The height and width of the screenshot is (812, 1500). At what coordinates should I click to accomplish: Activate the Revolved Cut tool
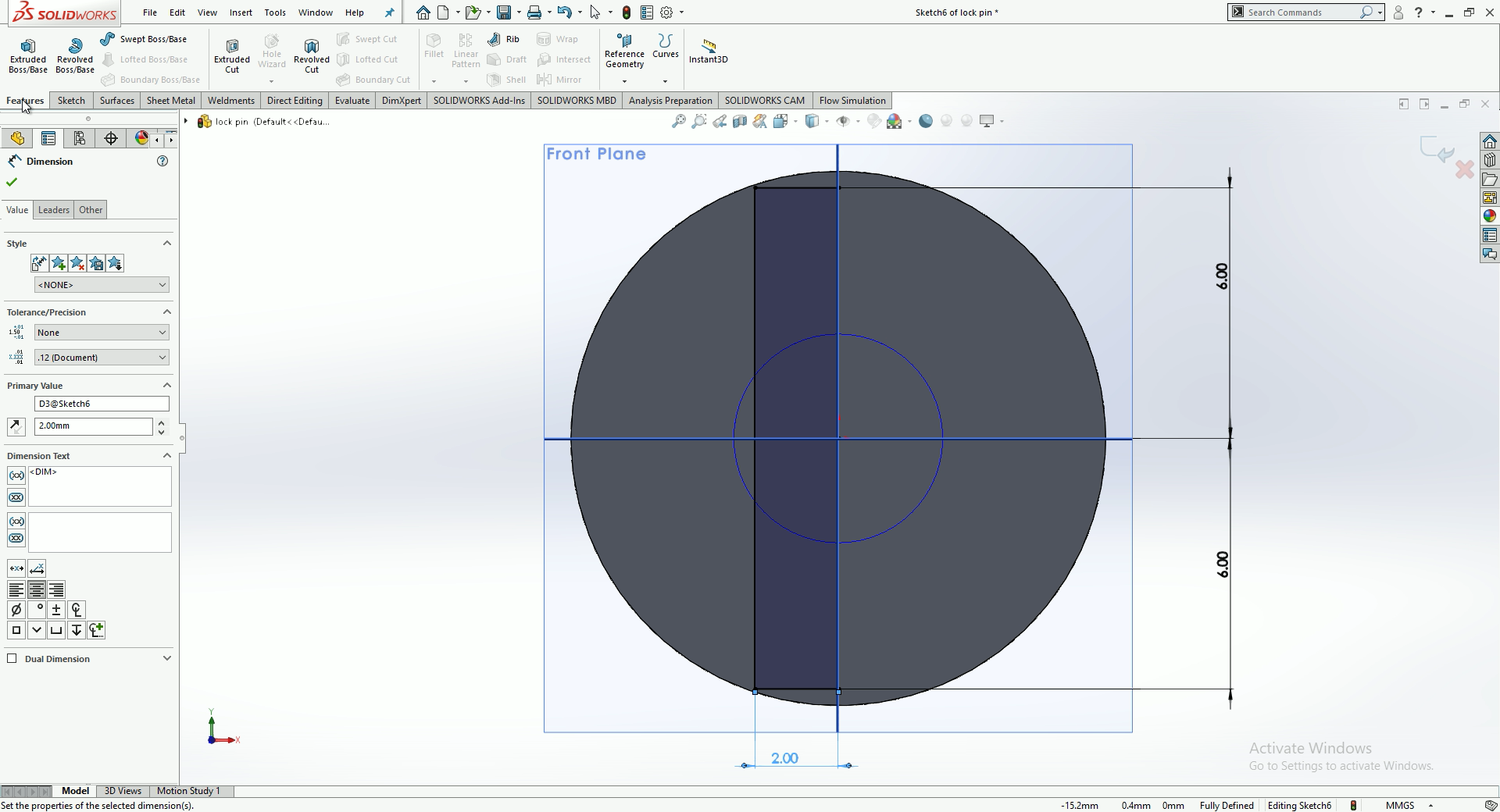(312, 56)
